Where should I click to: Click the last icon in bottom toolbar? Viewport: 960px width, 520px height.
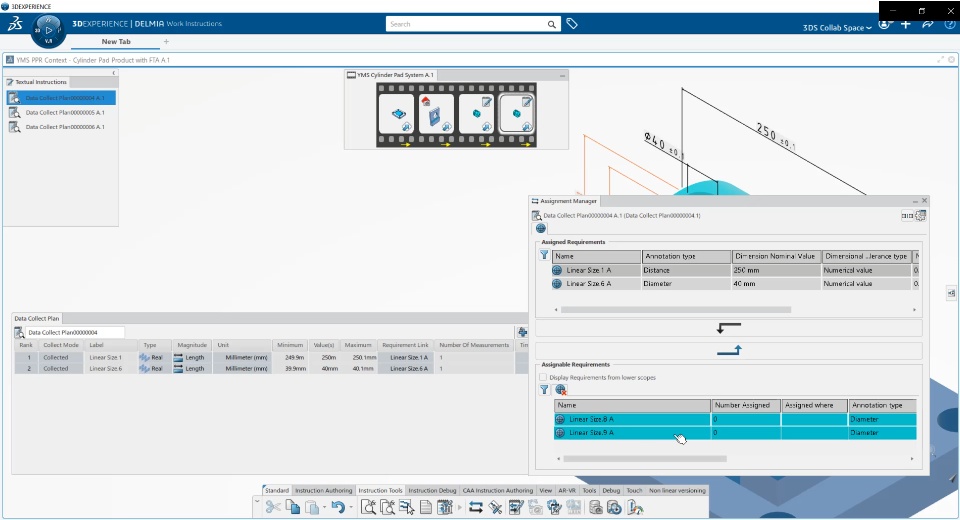tap(635, 507)
